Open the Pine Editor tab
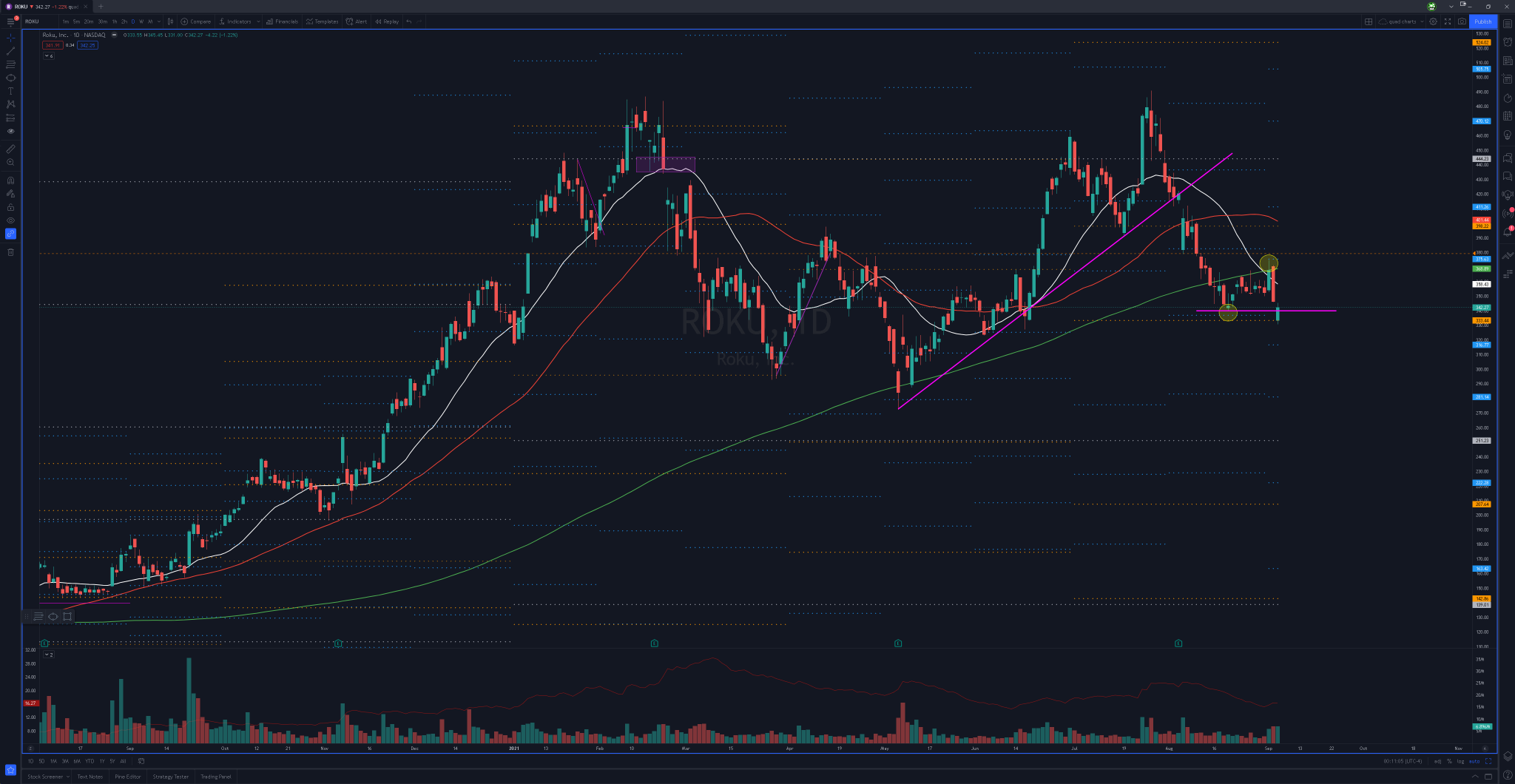Viewport: 1515px width, 784px height. 128,777
